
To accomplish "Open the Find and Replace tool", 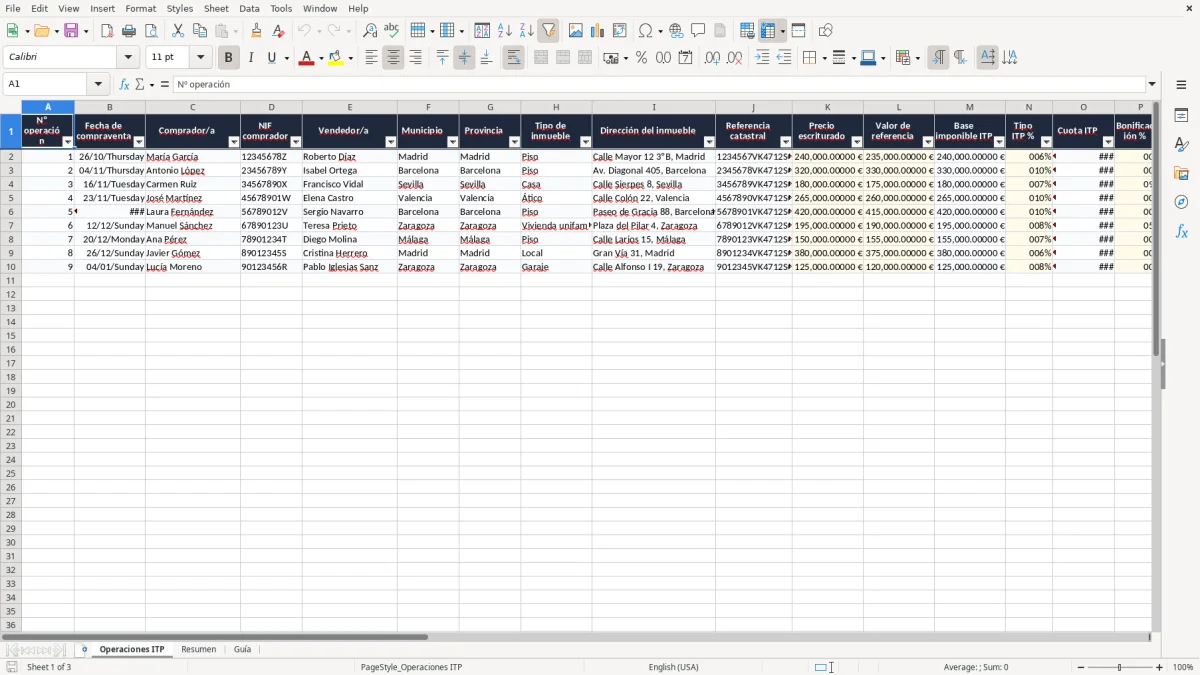I will click(x=370, y=31).
